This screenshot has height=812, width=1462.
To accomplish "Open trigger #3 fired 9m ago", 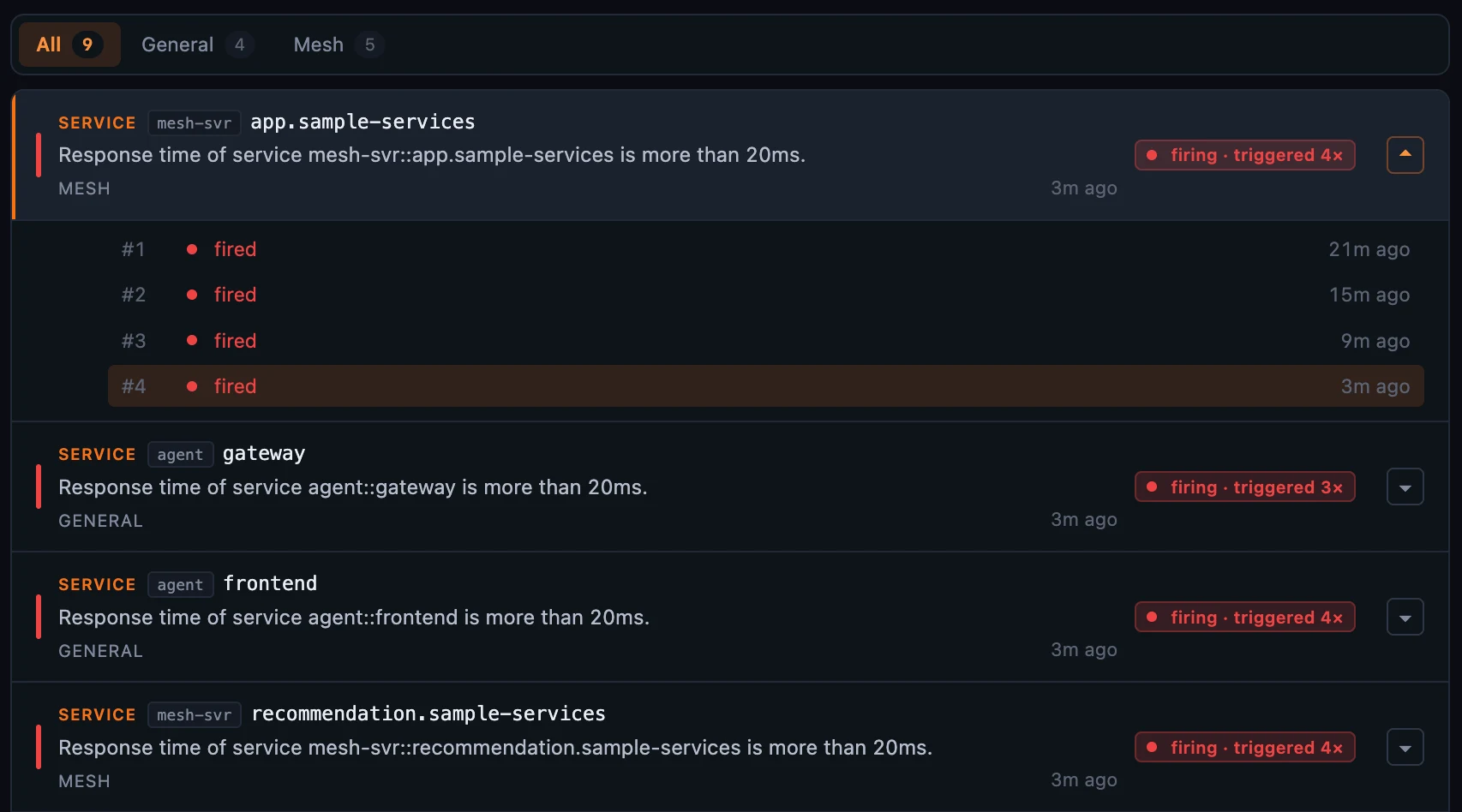I will click(765, 341).
